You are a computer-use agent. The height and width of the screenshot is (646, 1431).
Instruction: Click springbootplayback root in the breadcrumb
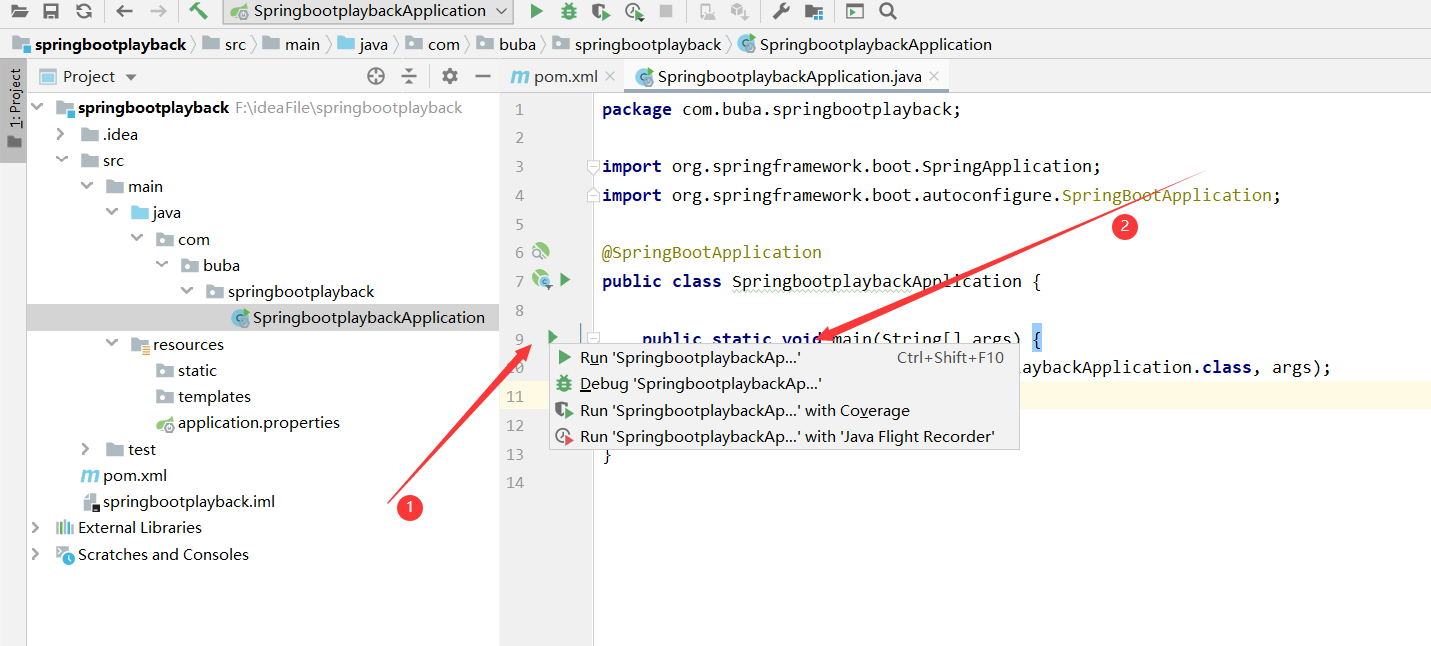point(99,44)
